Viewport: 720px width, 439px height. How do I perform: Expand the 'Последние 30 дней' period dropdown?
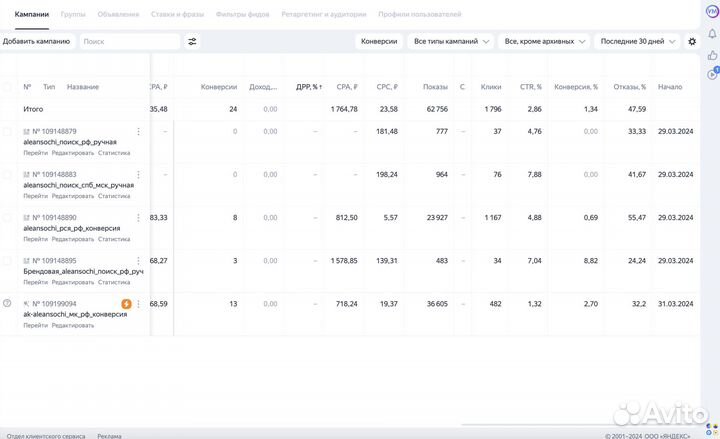pyautogui.click(x=635, y=42)
